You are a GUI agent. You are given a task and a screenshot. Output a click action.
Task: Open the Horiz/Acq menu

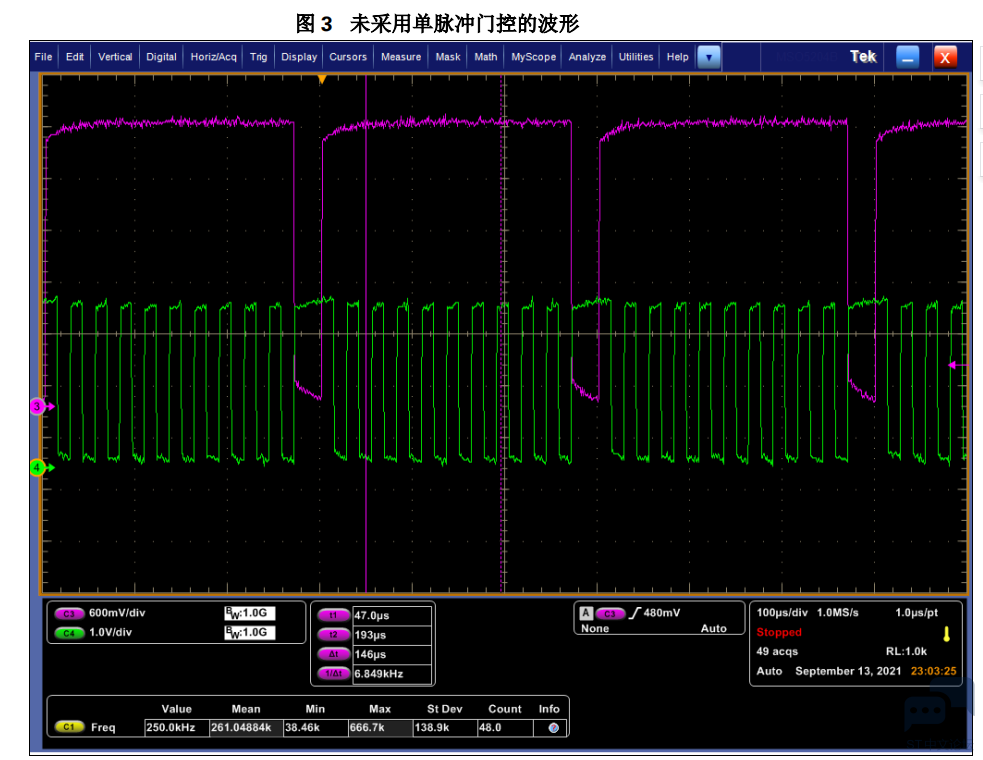pos(214,57)
